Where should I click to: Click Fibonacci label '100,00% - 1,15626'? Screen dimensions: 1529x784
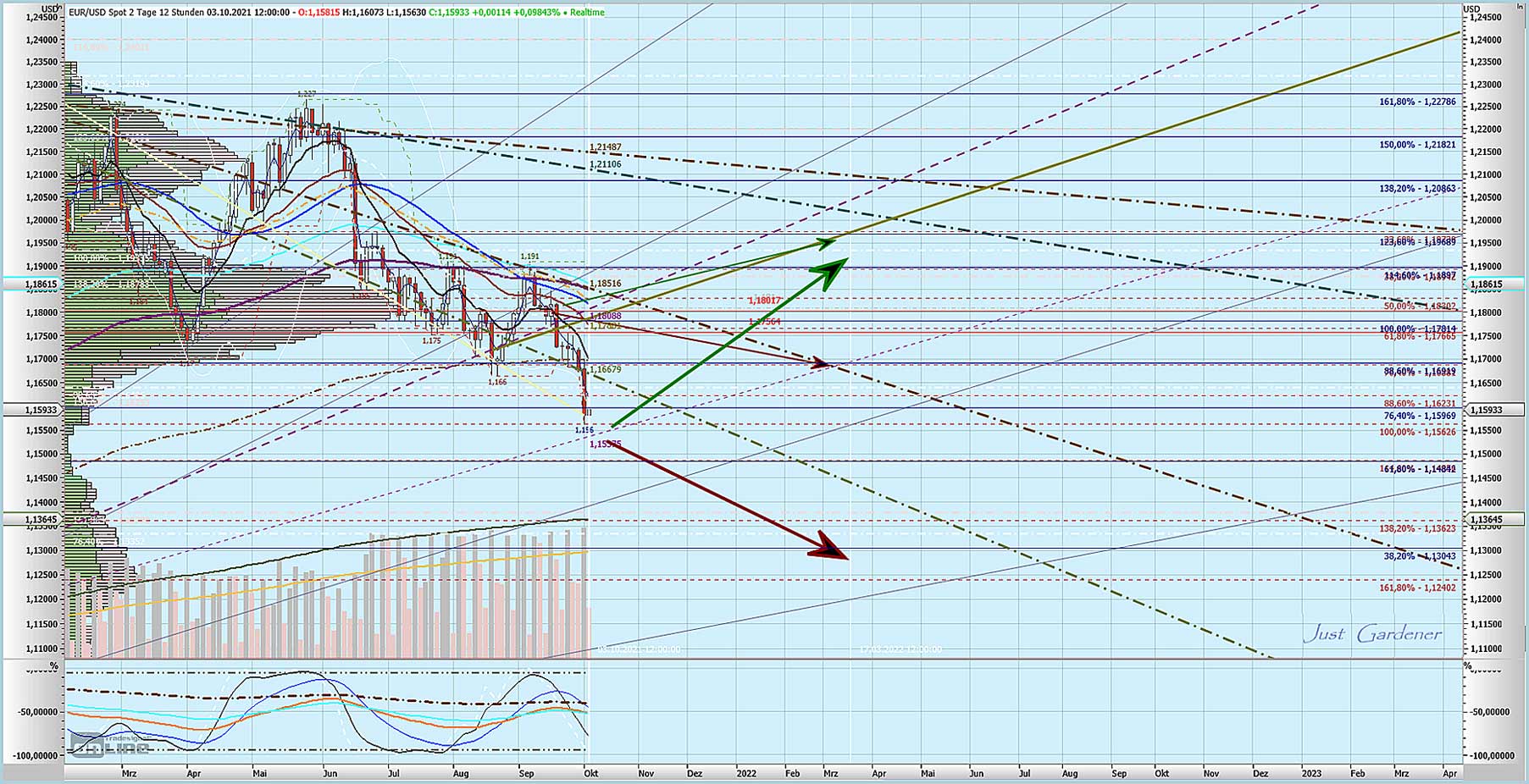coord(1417,433)
